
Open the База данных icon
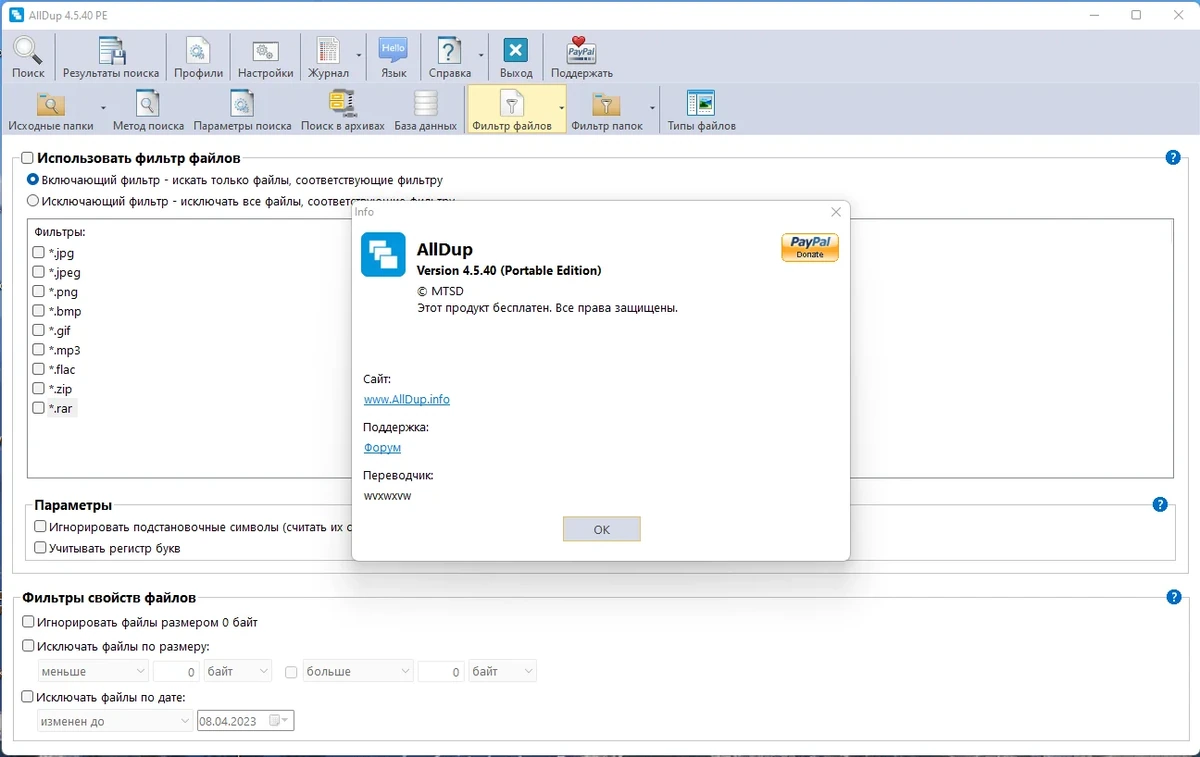(x=426, y=104)
